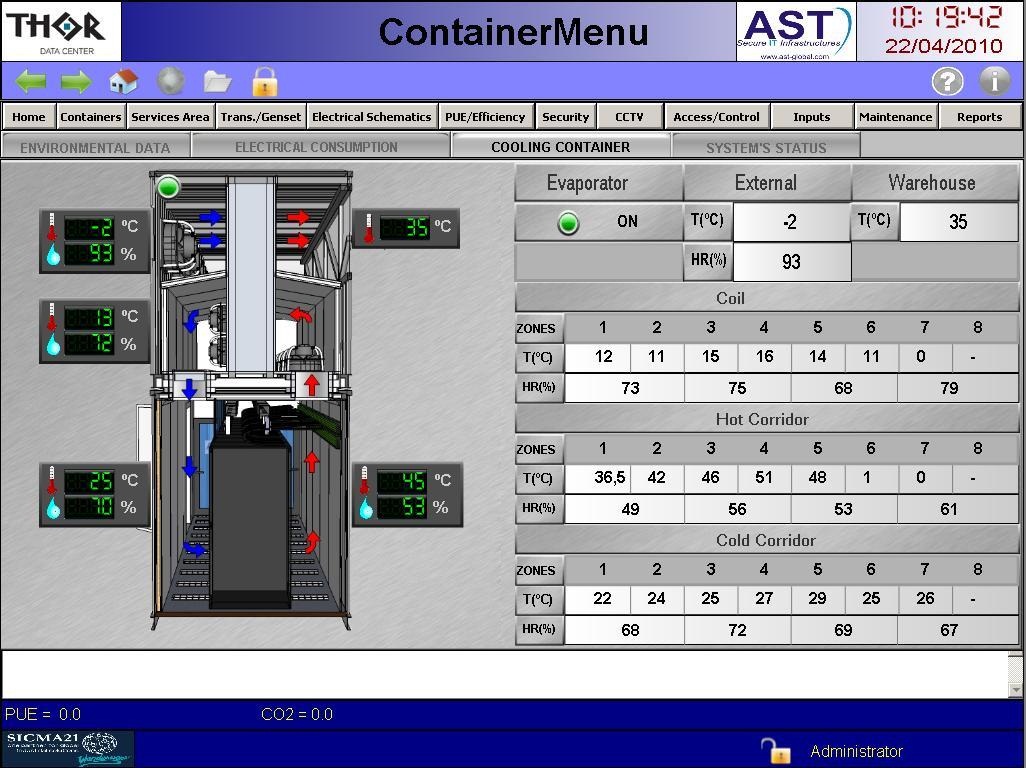Switch to Electrical Consumption tab
The height and width of the screenshot is (768, 1026).
click(x=316, y=147)
